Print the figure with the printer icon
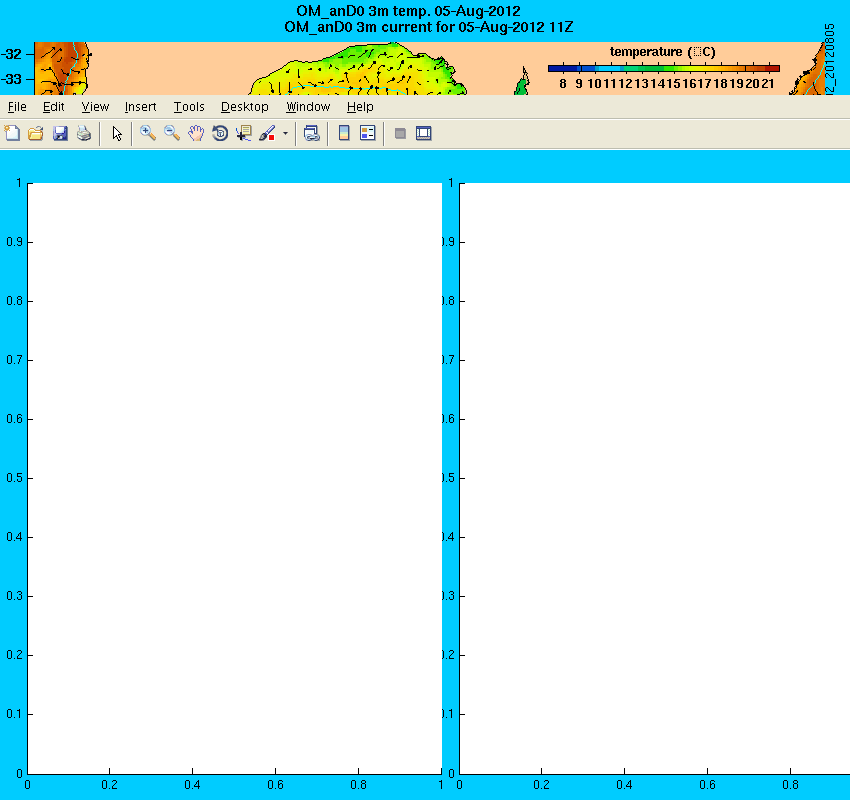 click(83, 133)
